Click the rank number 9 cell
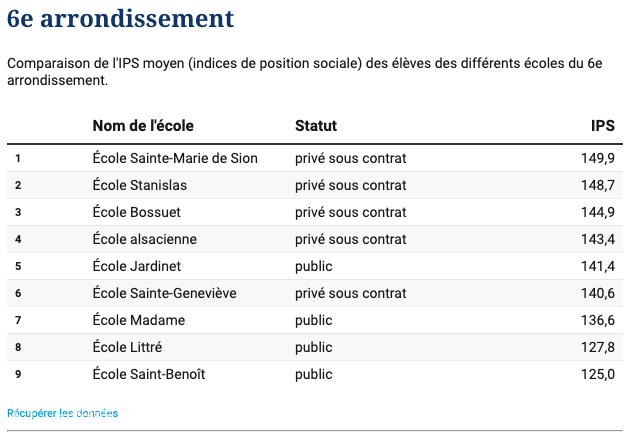Screen dimensions: 624x438 [18, 374]
